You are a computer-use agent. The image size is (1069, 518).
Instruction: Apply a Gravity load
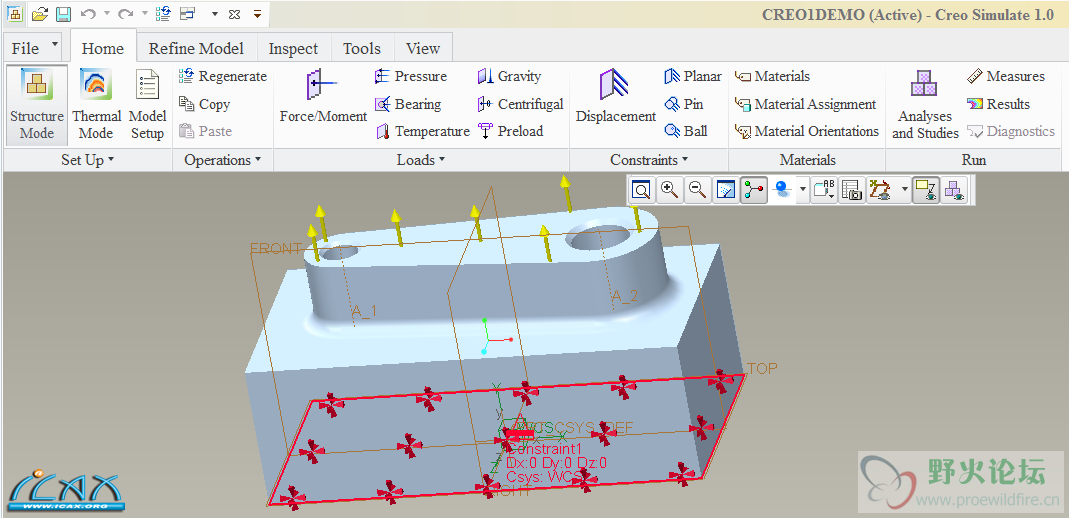pos(509,76)
